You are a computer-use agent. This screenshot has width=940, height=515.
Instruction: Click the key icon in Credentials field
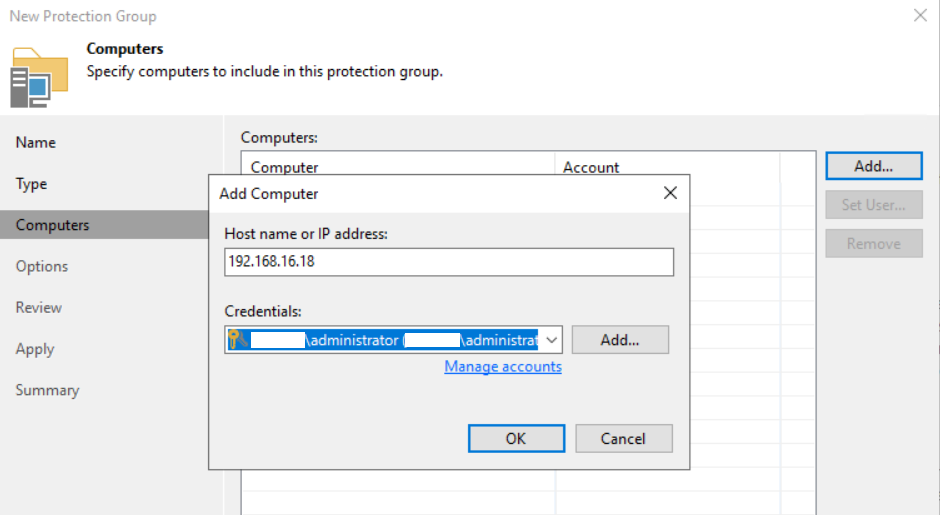pyautogui.click(x=236, y=340)
